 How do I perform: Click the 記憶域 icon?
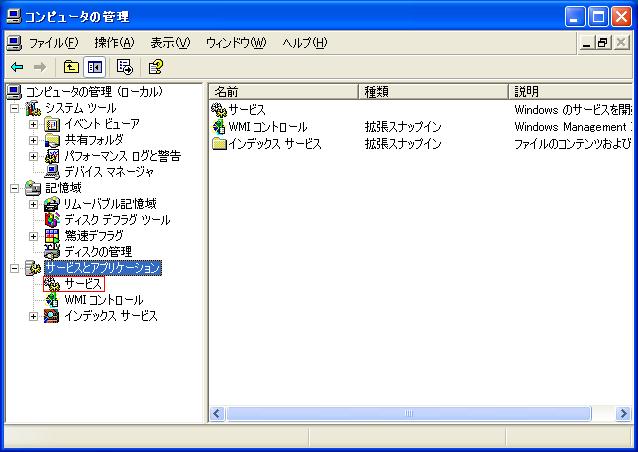coord(33,188)
